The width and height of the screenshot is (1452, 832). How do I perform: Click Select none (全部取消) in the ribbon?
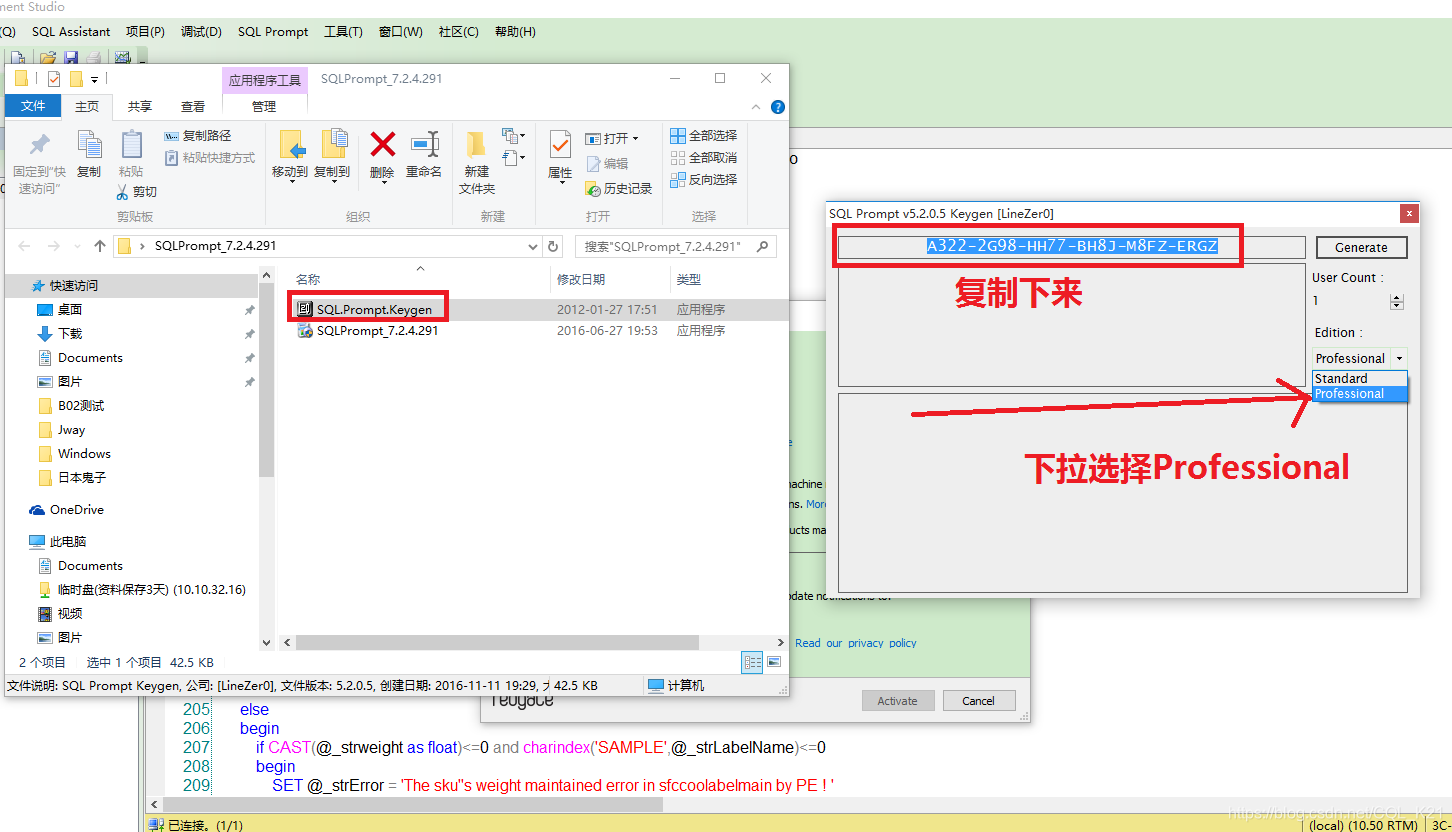click(703, 158)
